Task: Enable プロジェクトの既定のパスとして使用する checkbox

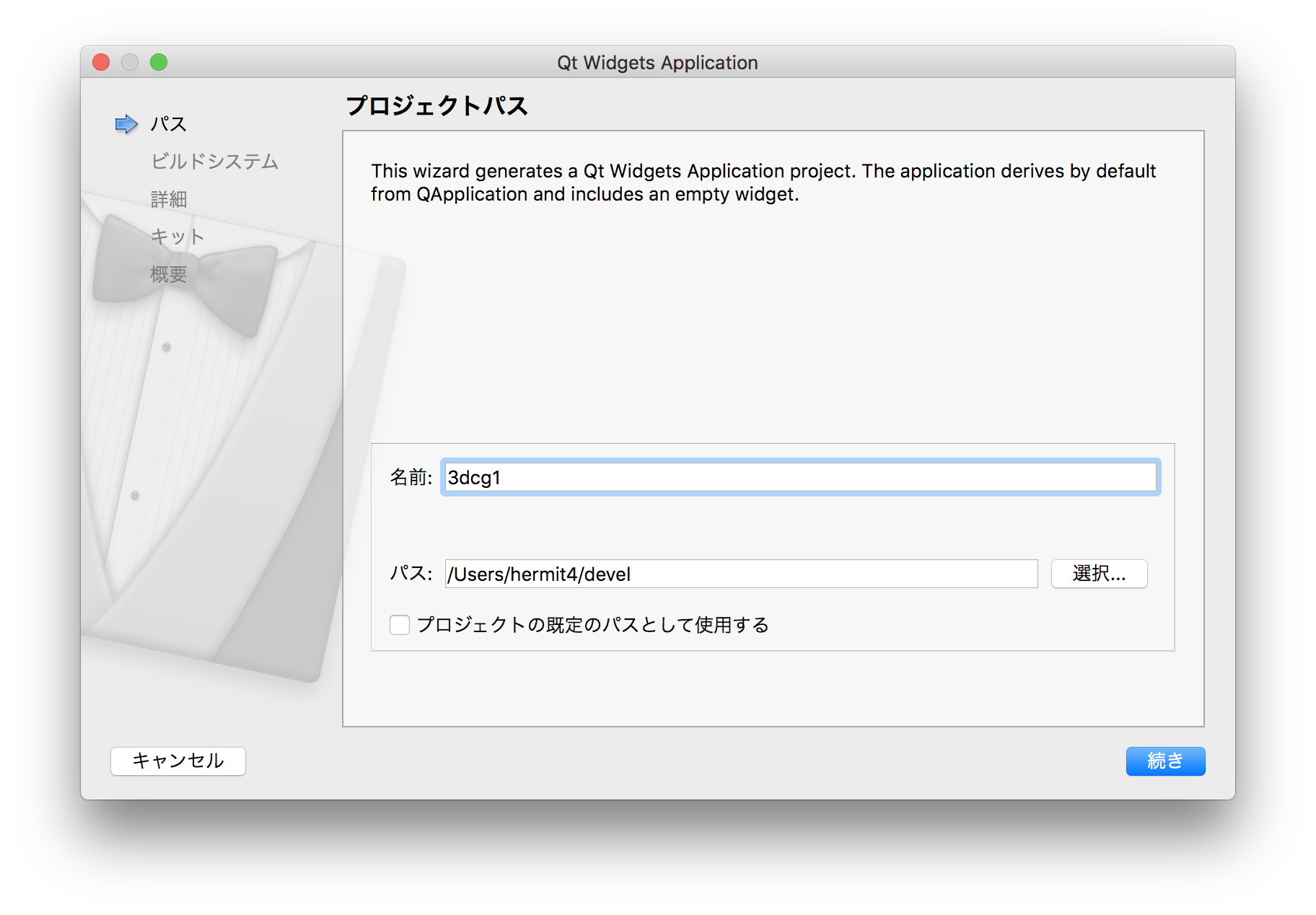Action: pyautogui.click(x=400, y=624)
